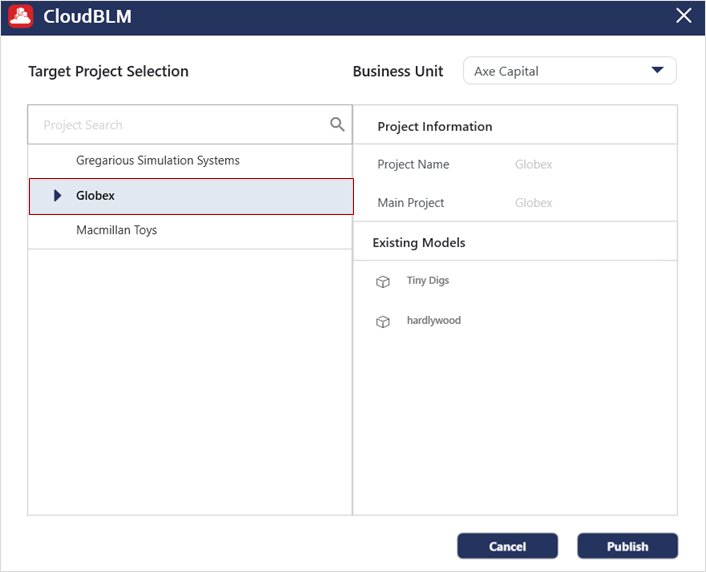Click the Project Information section header

(434, 127)
